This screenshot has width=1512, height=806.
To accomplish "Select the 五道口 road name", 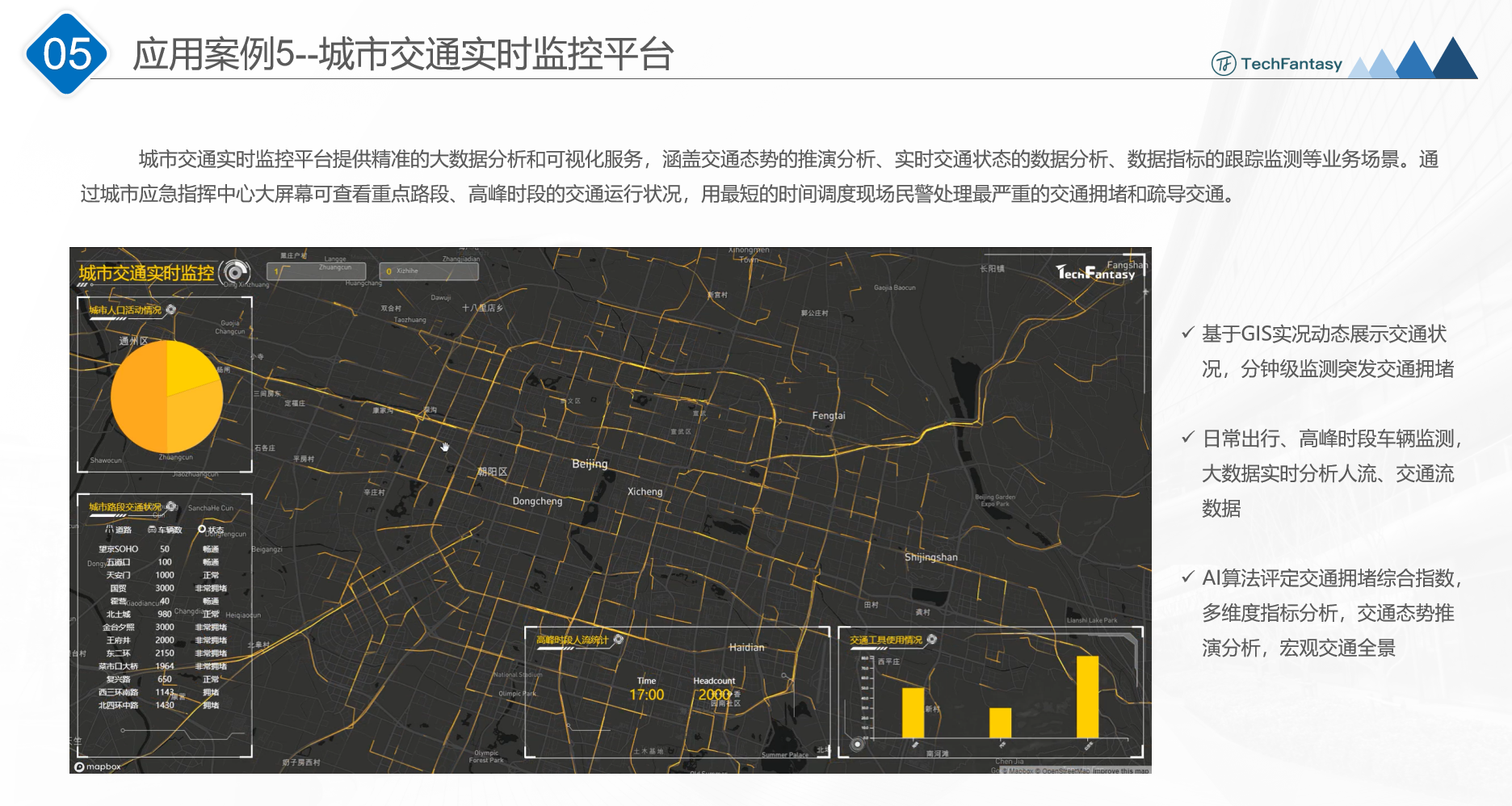I will pos(119,562).
